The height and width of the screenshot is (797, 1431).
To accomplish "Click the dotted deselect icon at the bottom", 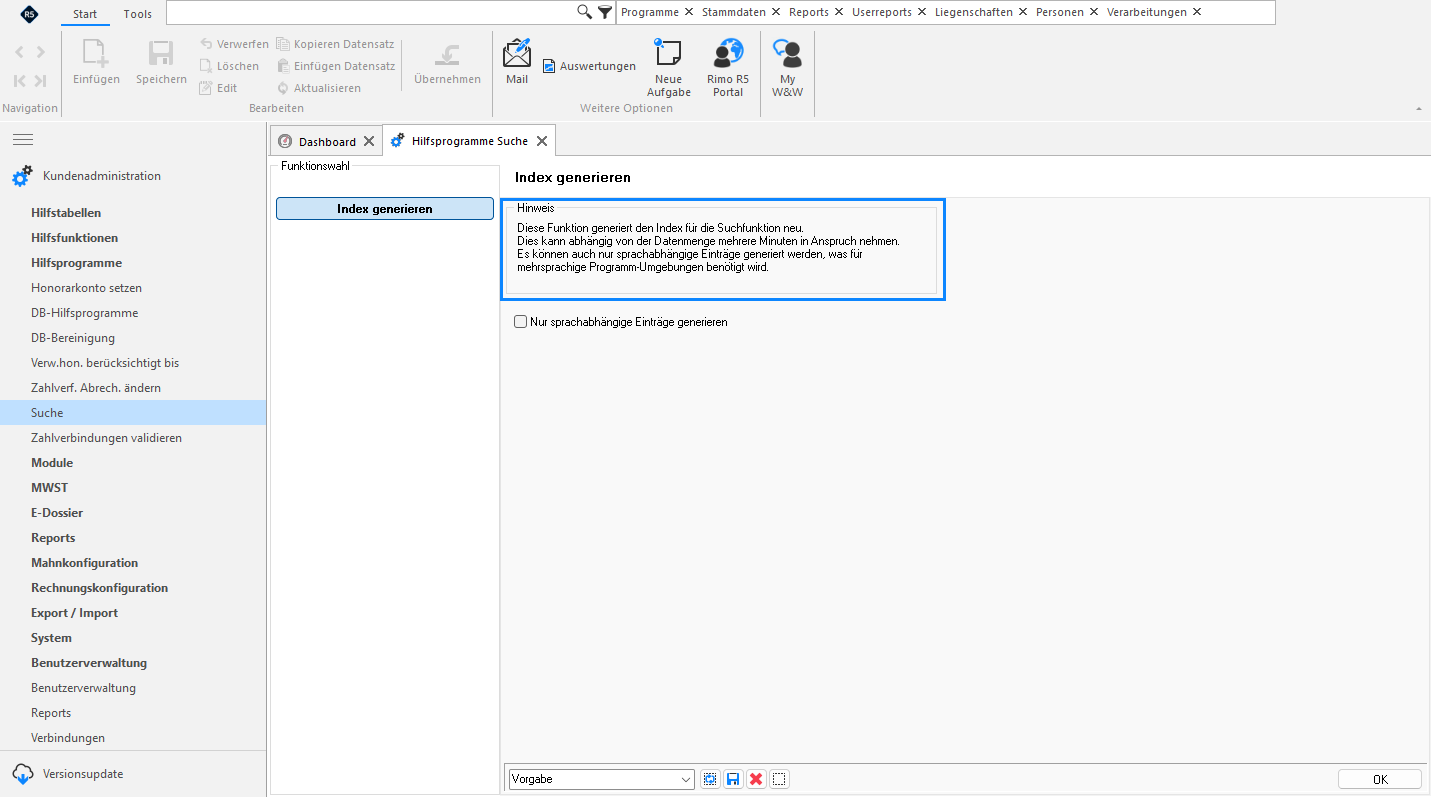I will (780, 779).
